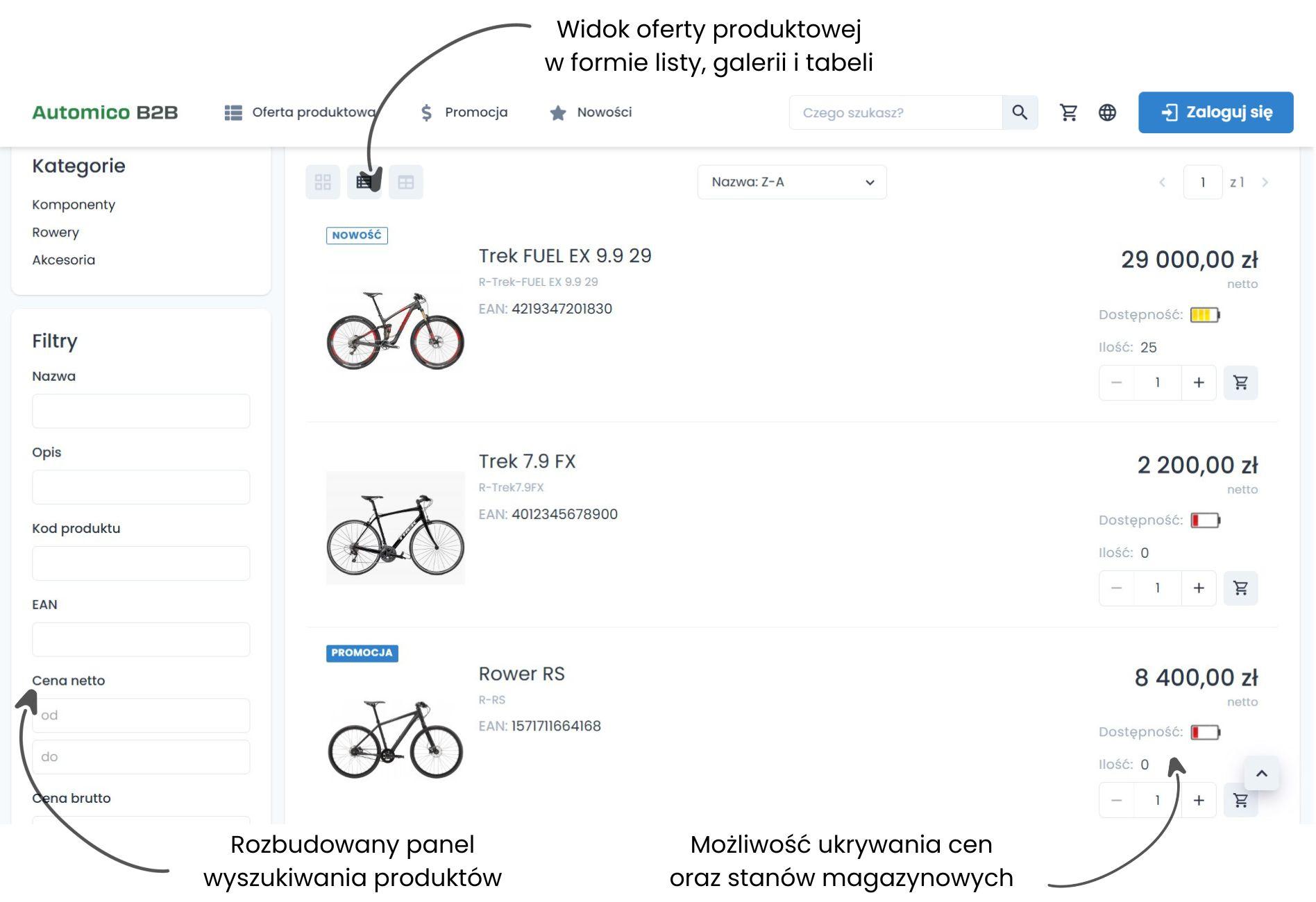Viewport: 1316px width, 902px height.
Task: Select the list view layout icon
Action: (x=364, y=182)
